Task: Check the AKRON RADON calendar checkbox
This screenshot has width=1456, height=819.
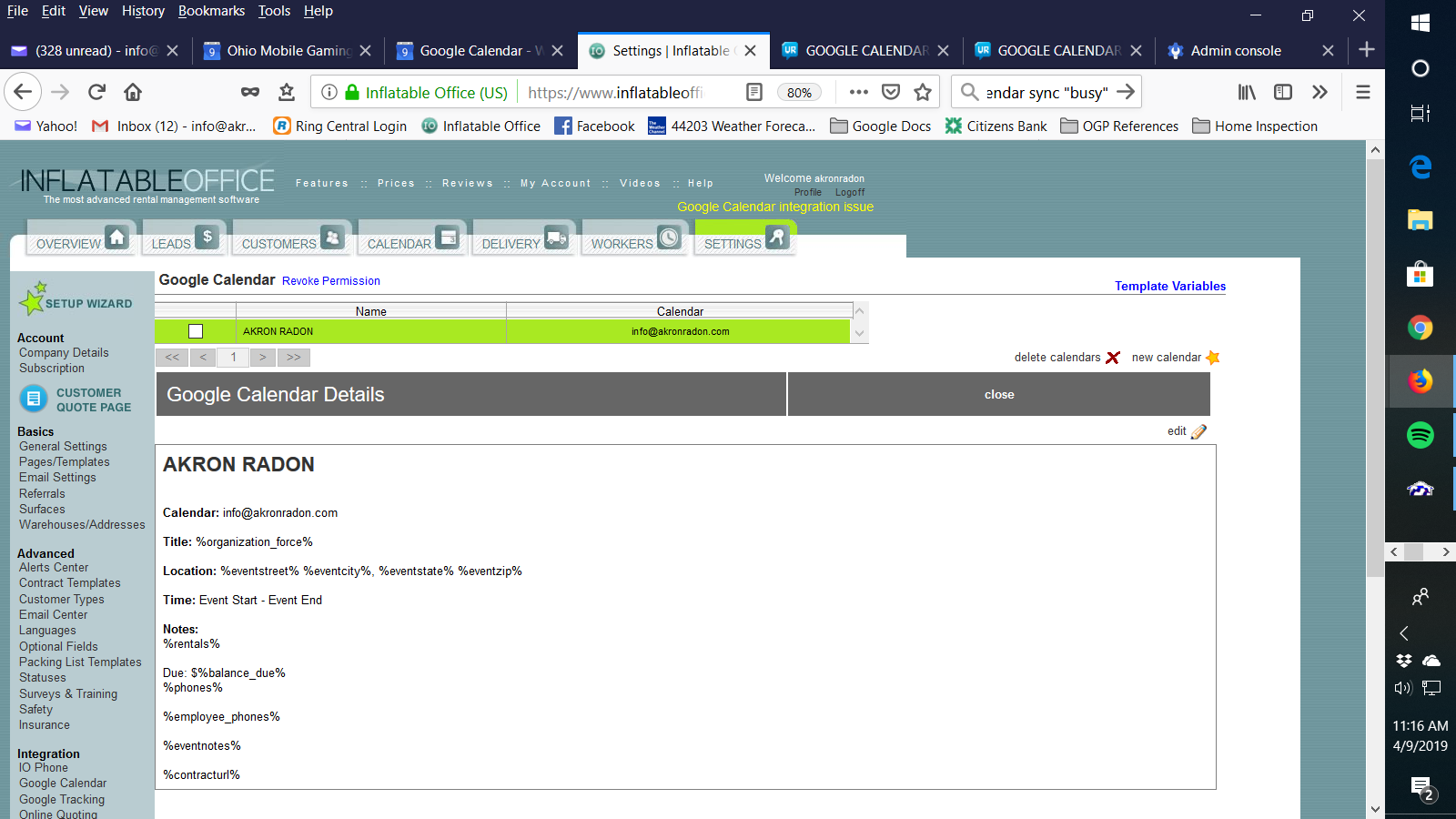Action: click(196, 331)
